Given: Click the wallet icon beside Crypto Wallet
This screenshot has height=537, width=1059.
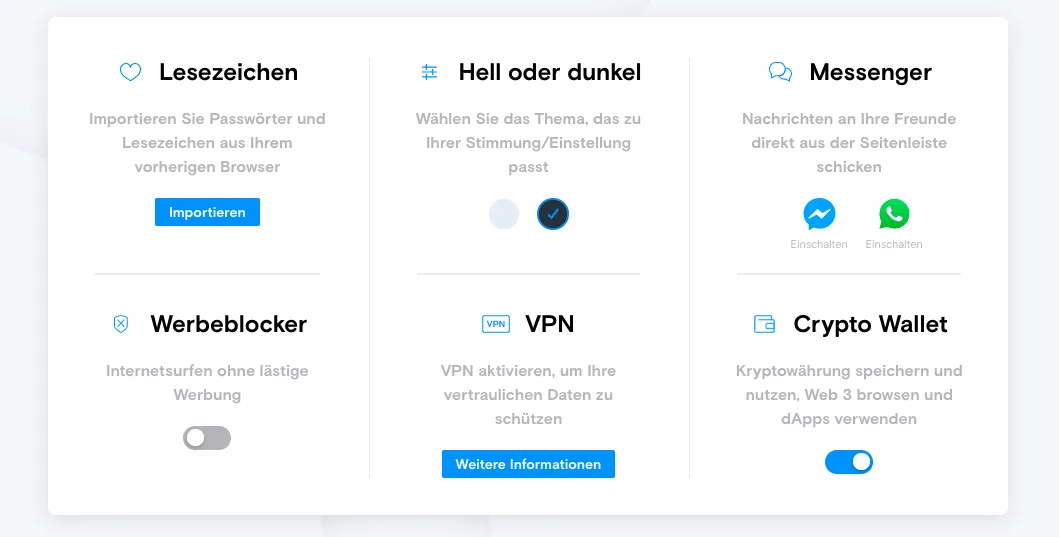Looking at the screenshot, I should pos(764,324).
